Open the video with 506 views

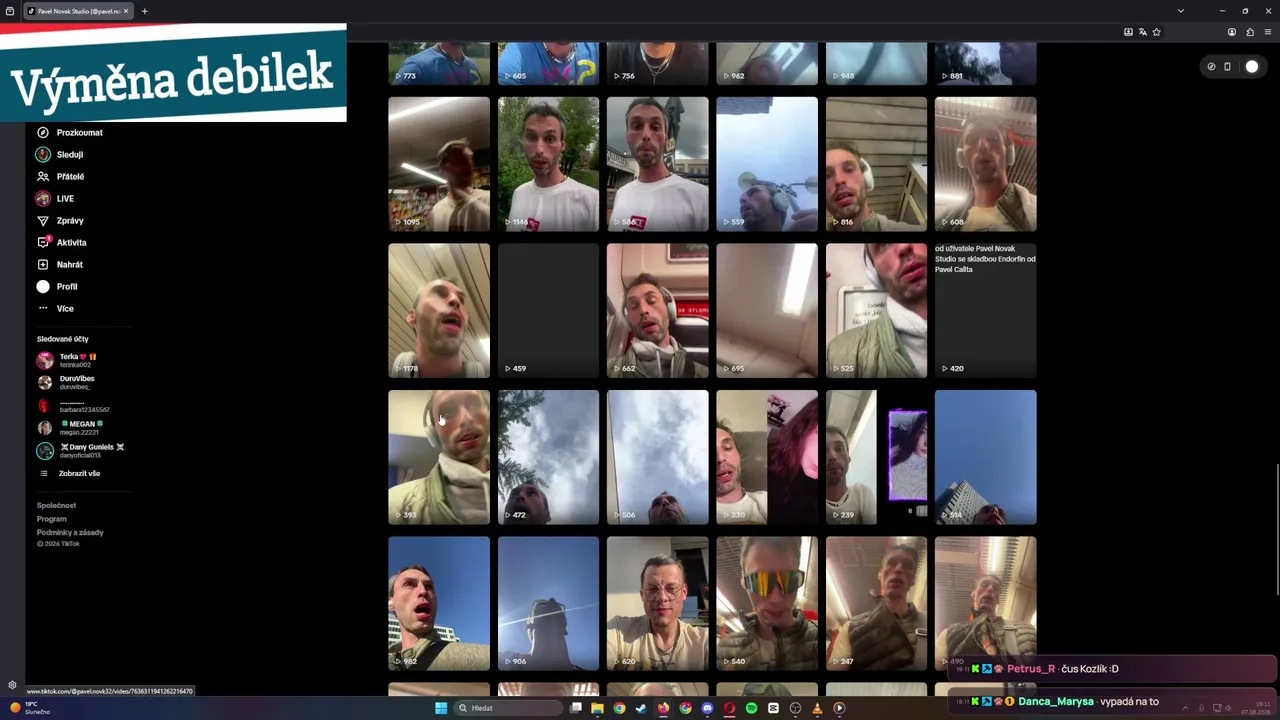[657, 457]
